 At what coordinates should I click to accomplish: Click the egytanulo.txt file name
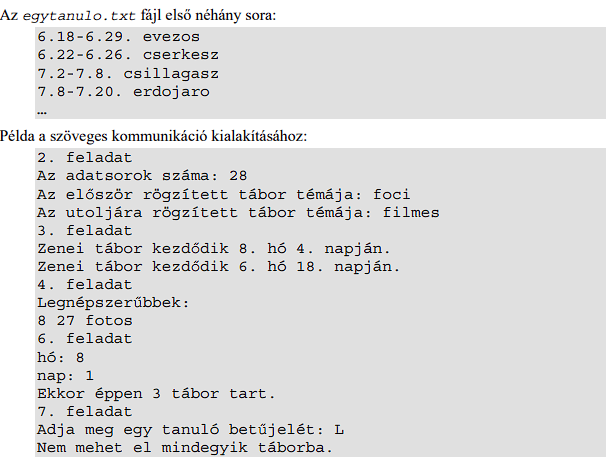coord(79,16)
